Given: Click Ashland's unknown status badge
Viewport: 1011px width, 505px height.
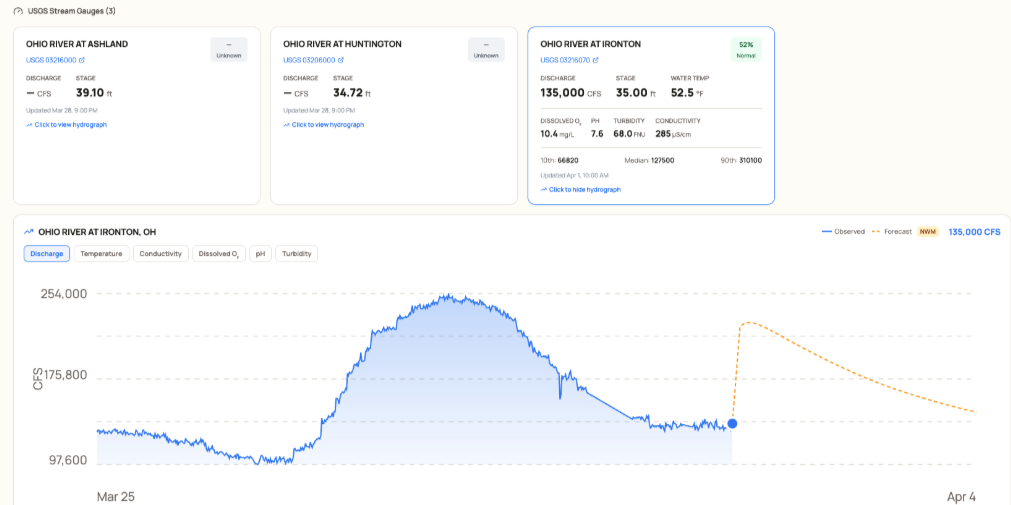Looking at the screenshot, I should pos(229,50).
